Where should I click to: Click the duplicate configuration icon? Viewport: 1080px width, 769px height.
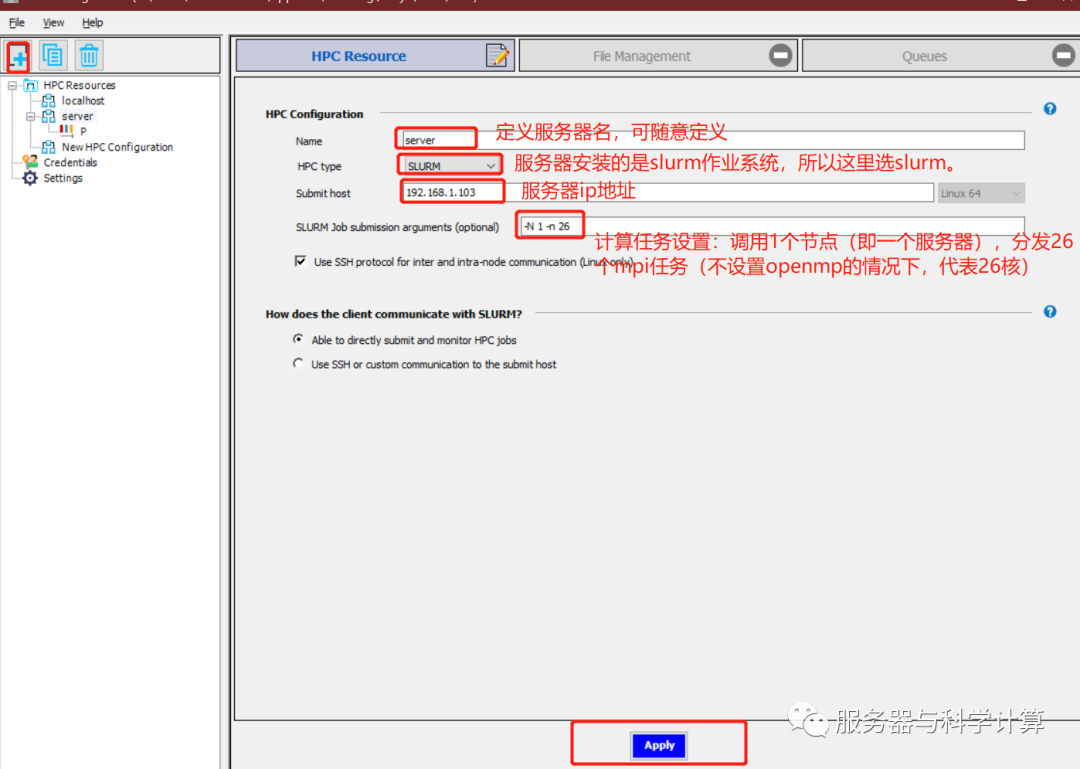(x=53, y=55)
